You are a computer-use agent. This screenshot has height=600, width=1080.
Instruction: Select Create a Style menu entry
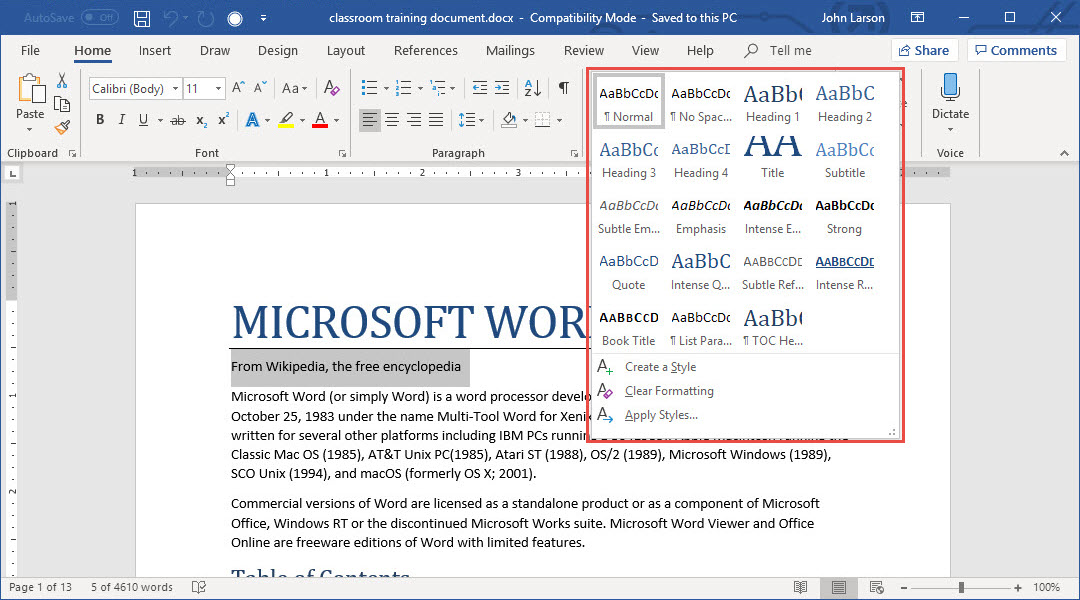point(660,367)
